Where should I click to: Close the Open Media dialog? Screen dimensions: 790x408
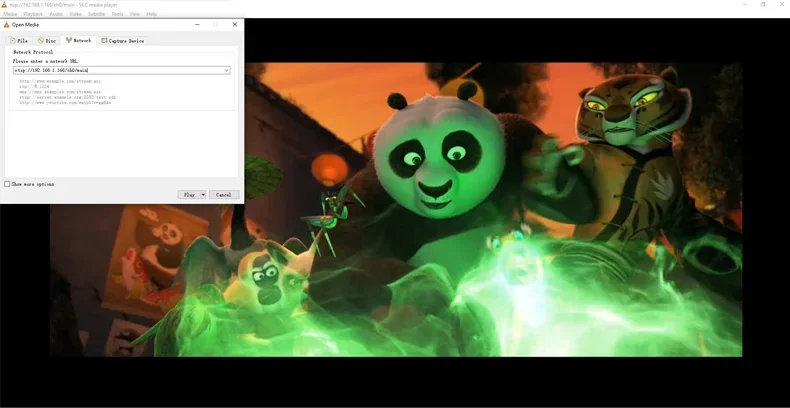pos(235,24)
